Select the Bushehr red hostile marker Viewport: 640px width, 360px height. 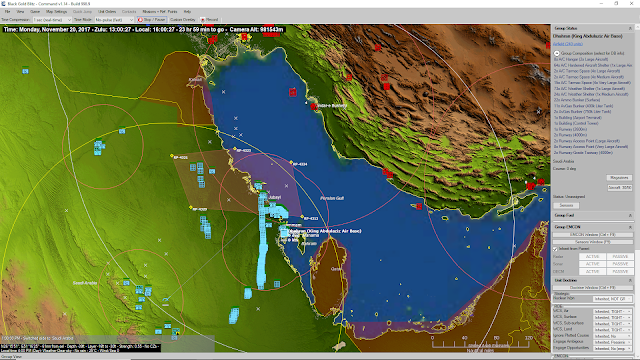coord(313,107)
